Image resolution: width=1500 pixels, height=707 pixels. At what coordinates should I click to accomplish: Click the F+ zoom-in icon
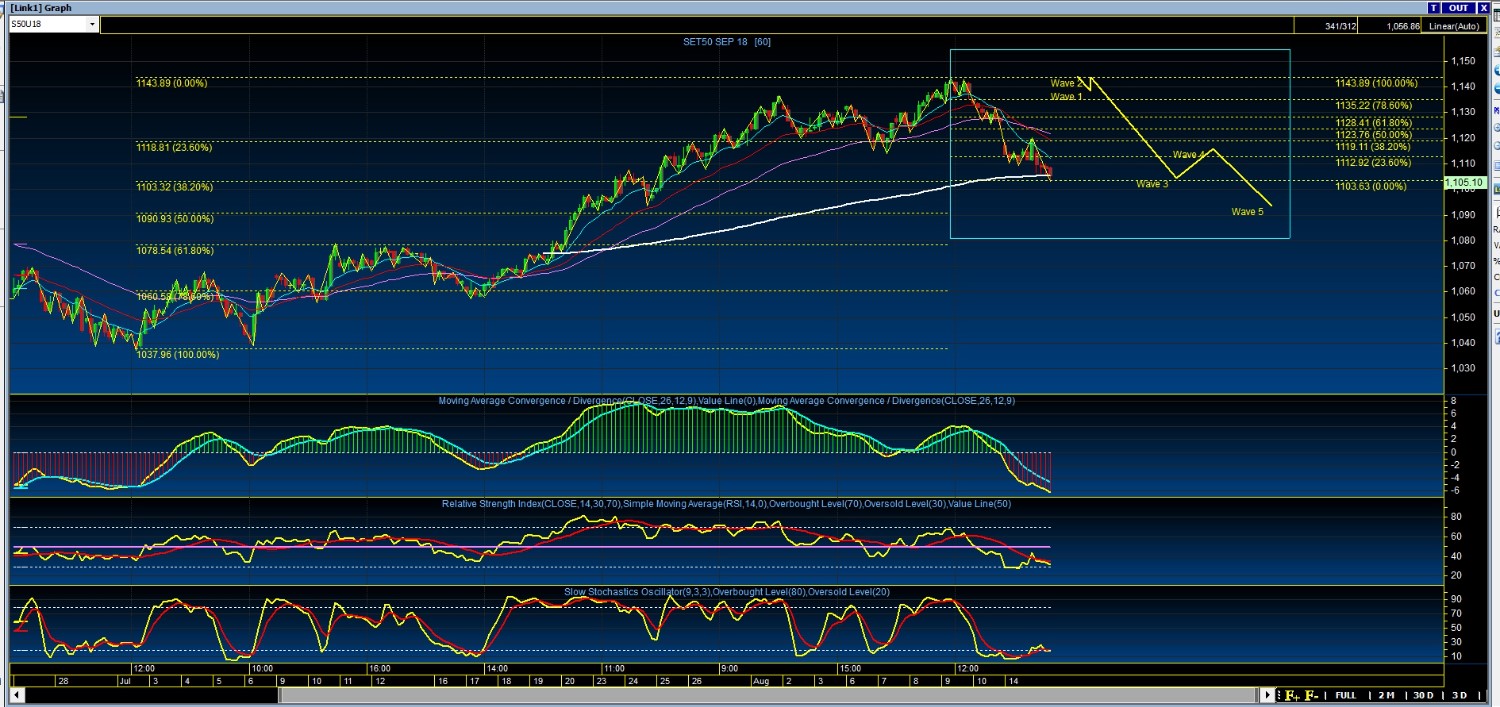[1291, 695]
